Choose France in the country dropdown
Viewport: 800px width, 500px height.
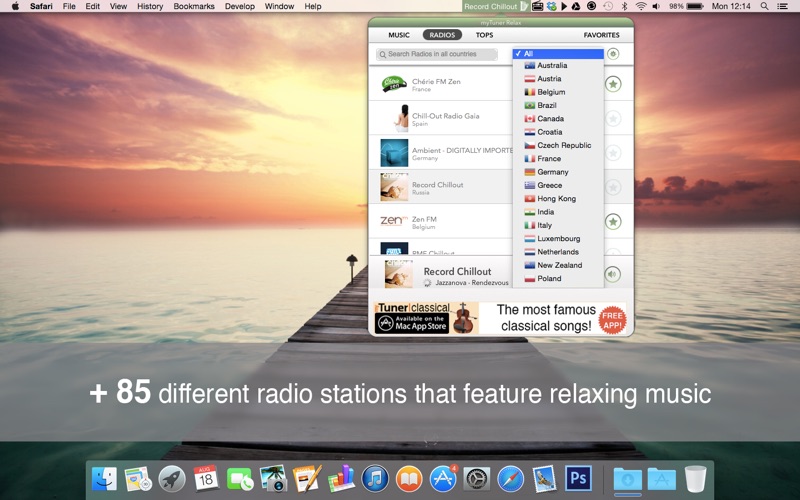pos(558,158)
